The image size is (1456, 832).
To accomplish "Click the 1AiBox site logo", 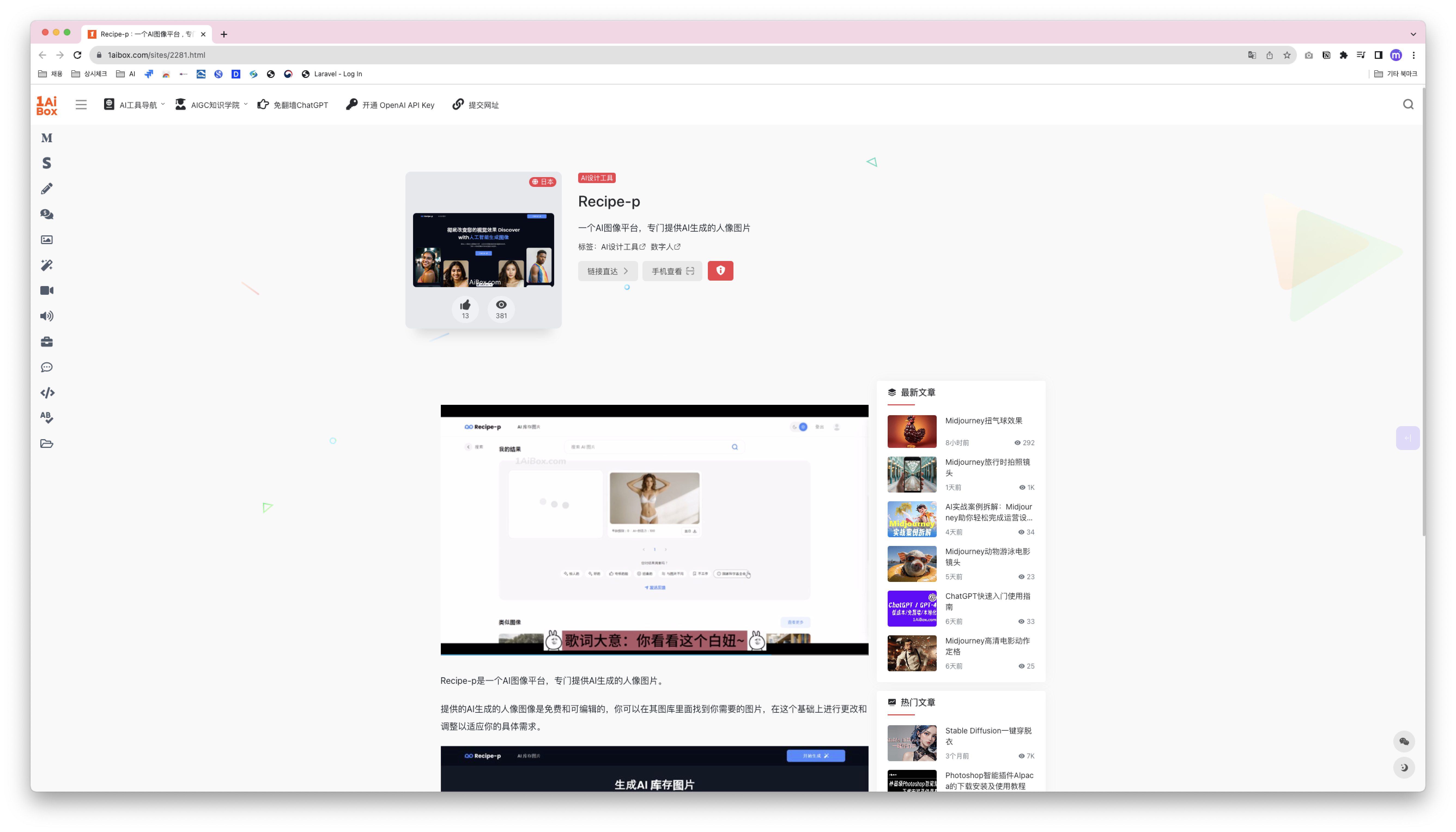I will 47,105.
